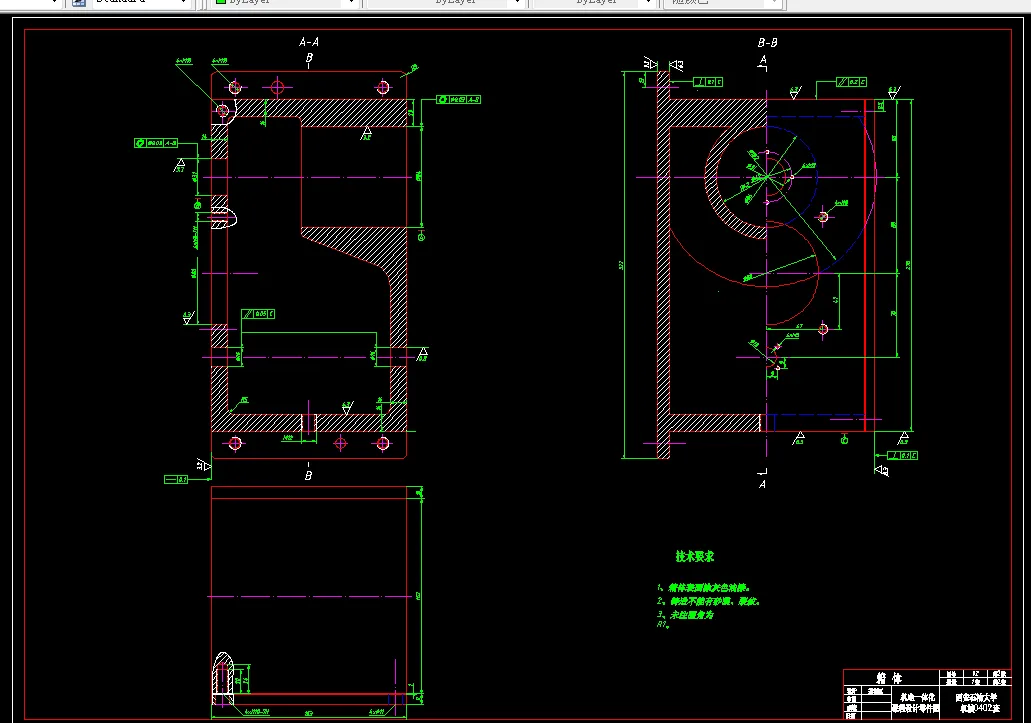The height and width of the screenshot is (723, 1031).
Task: Click the 课程设计零件图 text in title block
Action: [x=915, y=708]
